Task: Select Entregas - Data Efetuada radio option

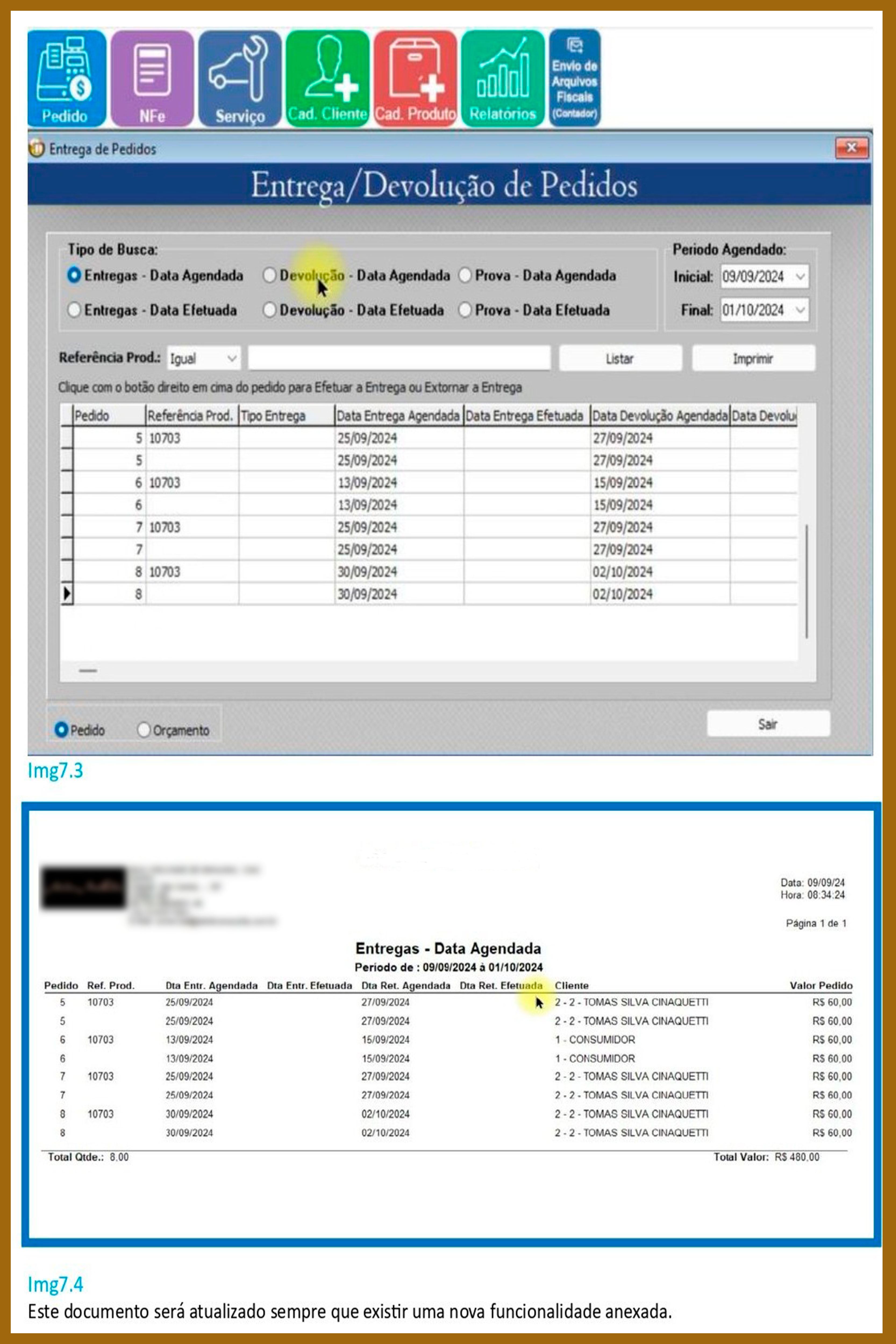Action: pyautogui.click(x=74, y=310)
